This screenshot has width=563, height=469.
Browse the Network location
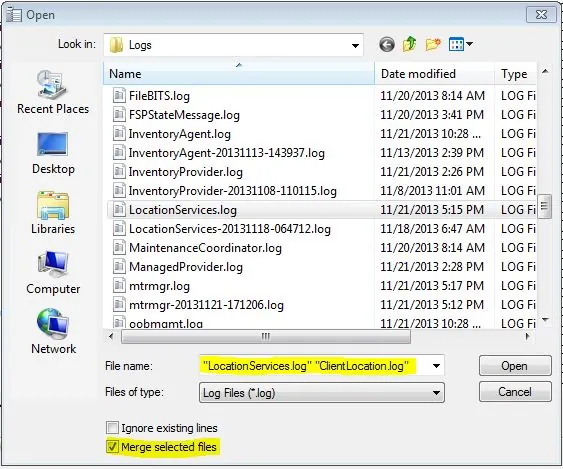[53, 331]
